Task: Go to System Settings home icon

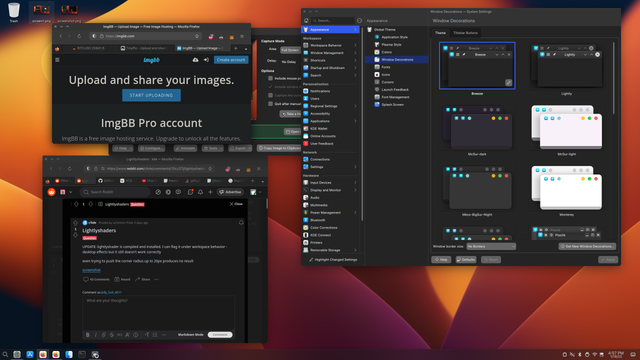Action: tap(306, 20)
